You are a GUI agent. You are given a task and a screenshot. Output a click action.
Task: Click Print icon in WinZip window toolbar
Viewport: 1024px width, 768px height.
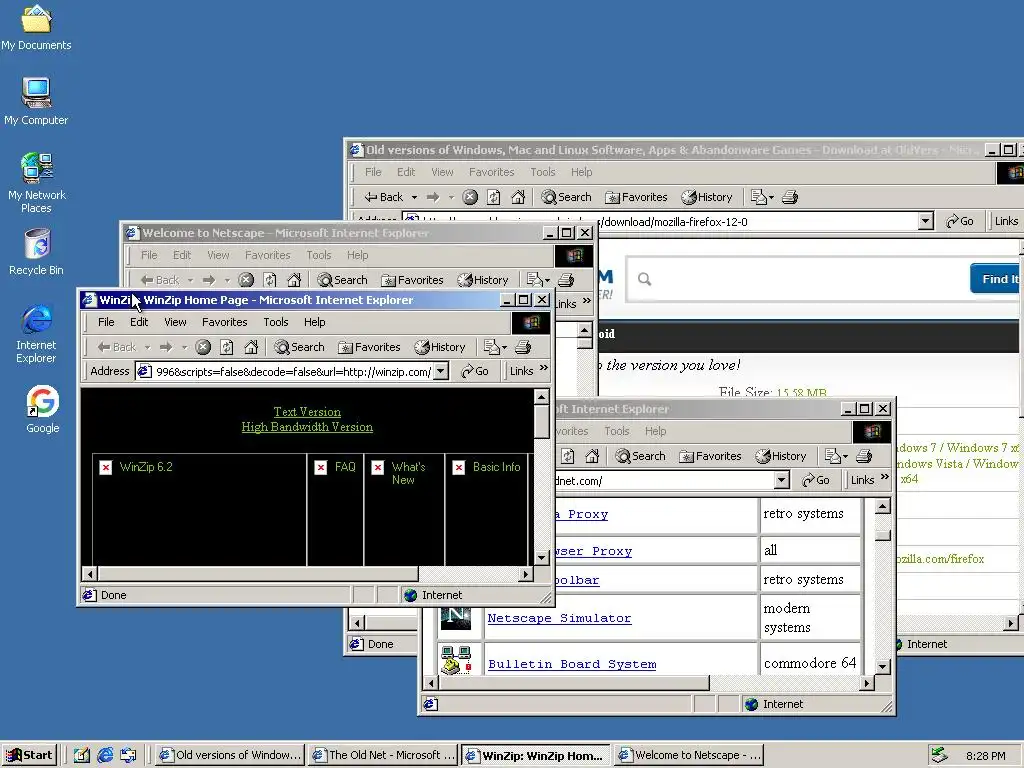(x=522, y=347)
